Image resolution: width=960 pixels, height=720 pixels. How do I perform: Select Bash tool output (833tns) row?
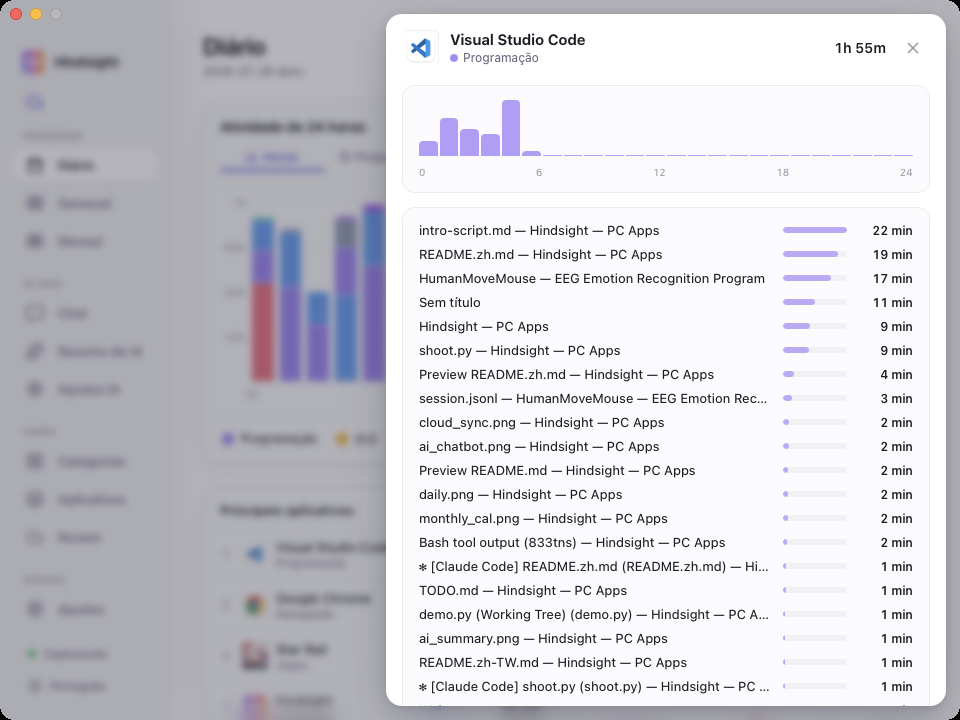tap(666, 542)
